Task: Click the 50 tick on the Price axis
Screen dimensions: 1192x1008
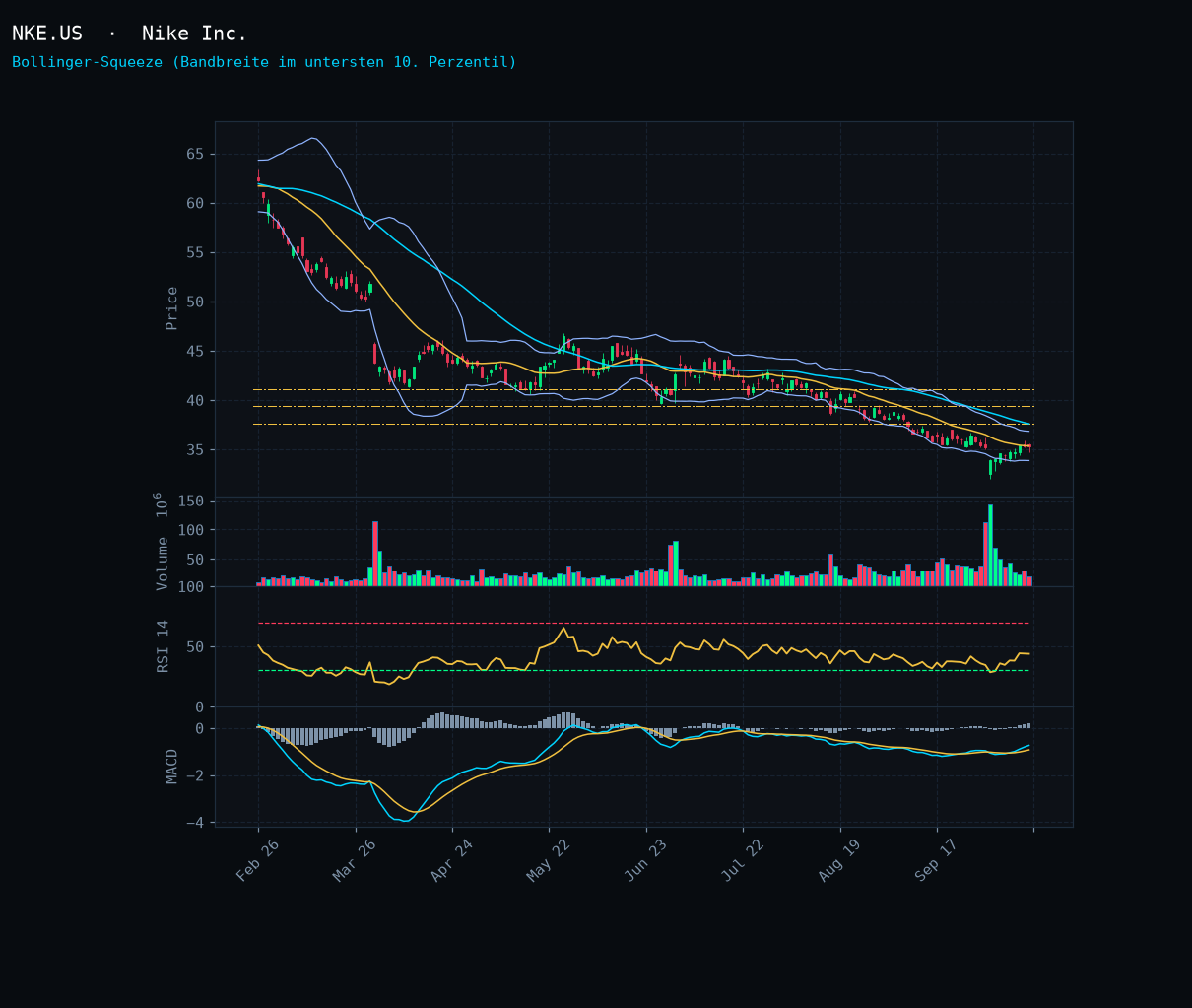Action: click(194, 302)
